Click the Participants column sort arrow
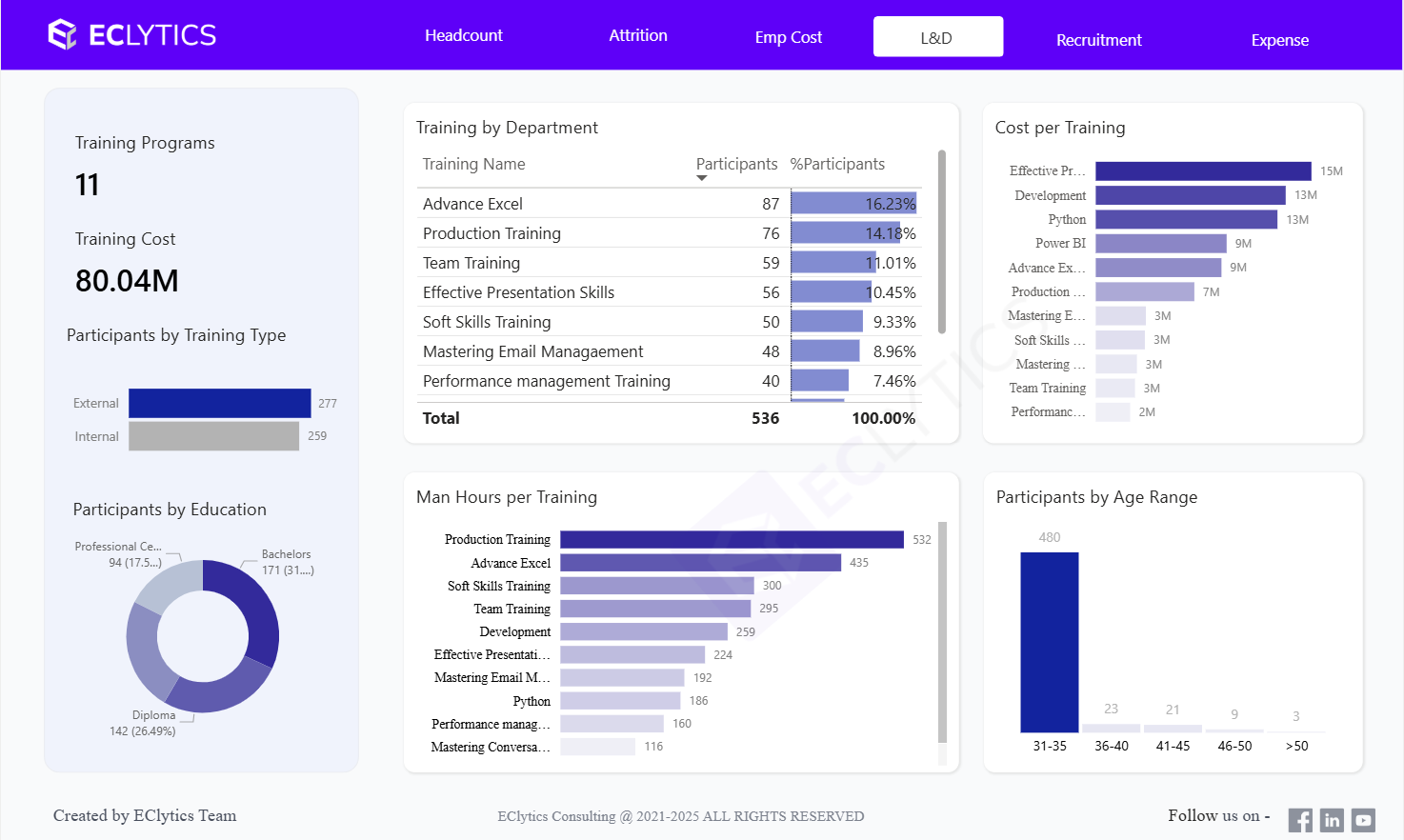Screen dimensions: 1404x840 click(x=702, y=178)
